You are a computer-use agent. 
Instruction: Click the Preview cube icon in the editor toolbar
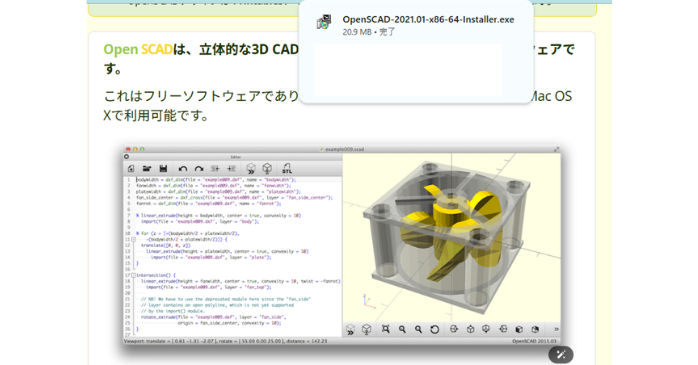coord(251,169)
